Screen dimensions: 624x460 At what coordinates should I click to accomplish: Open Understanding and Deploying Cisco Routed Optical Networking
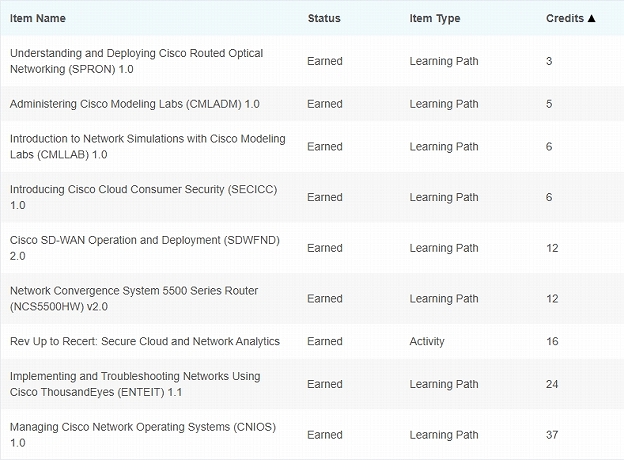click(x=136, y=61)
